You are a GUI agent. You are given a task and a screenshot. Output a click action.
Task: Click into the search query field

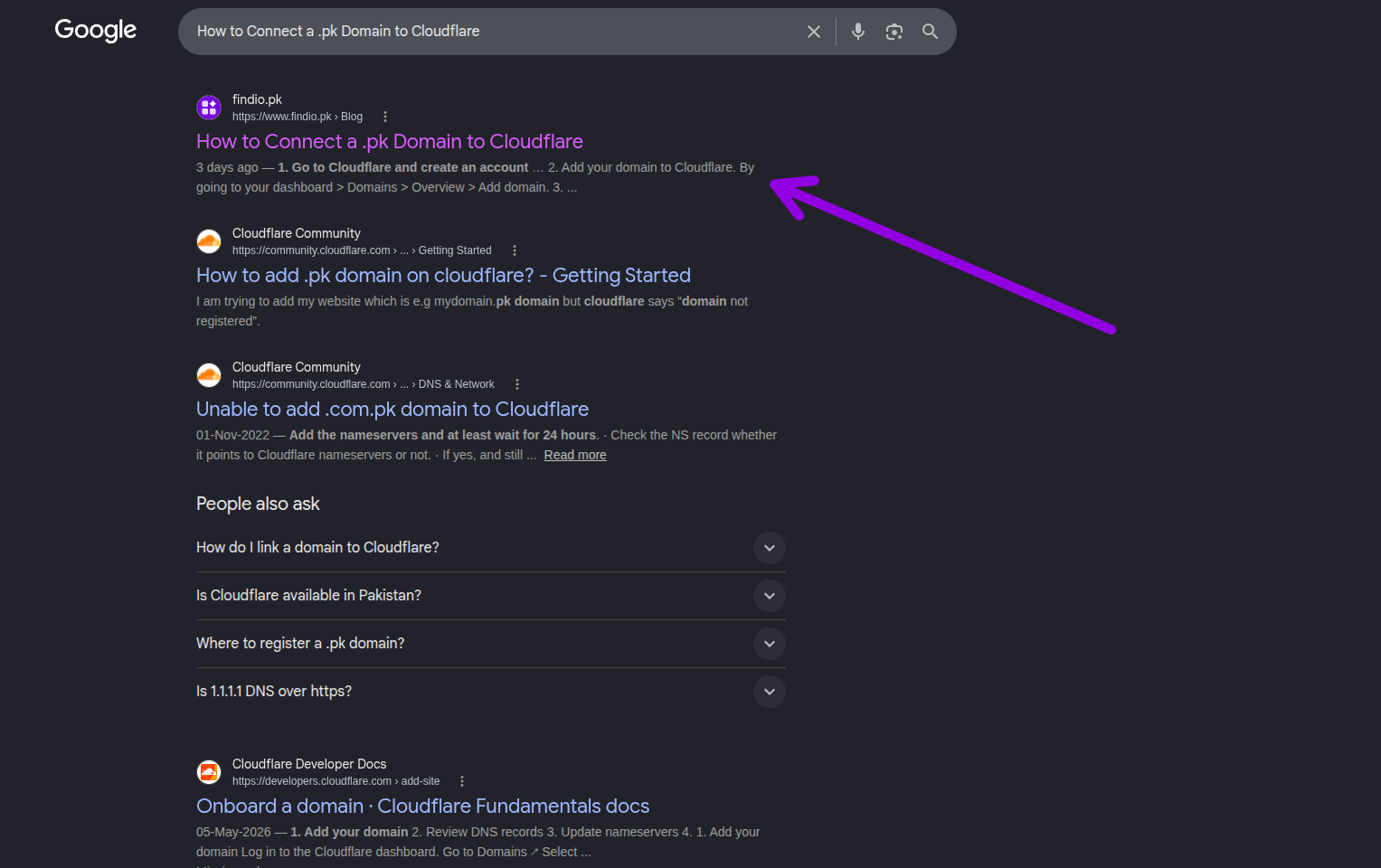click(x=493, y=32)
